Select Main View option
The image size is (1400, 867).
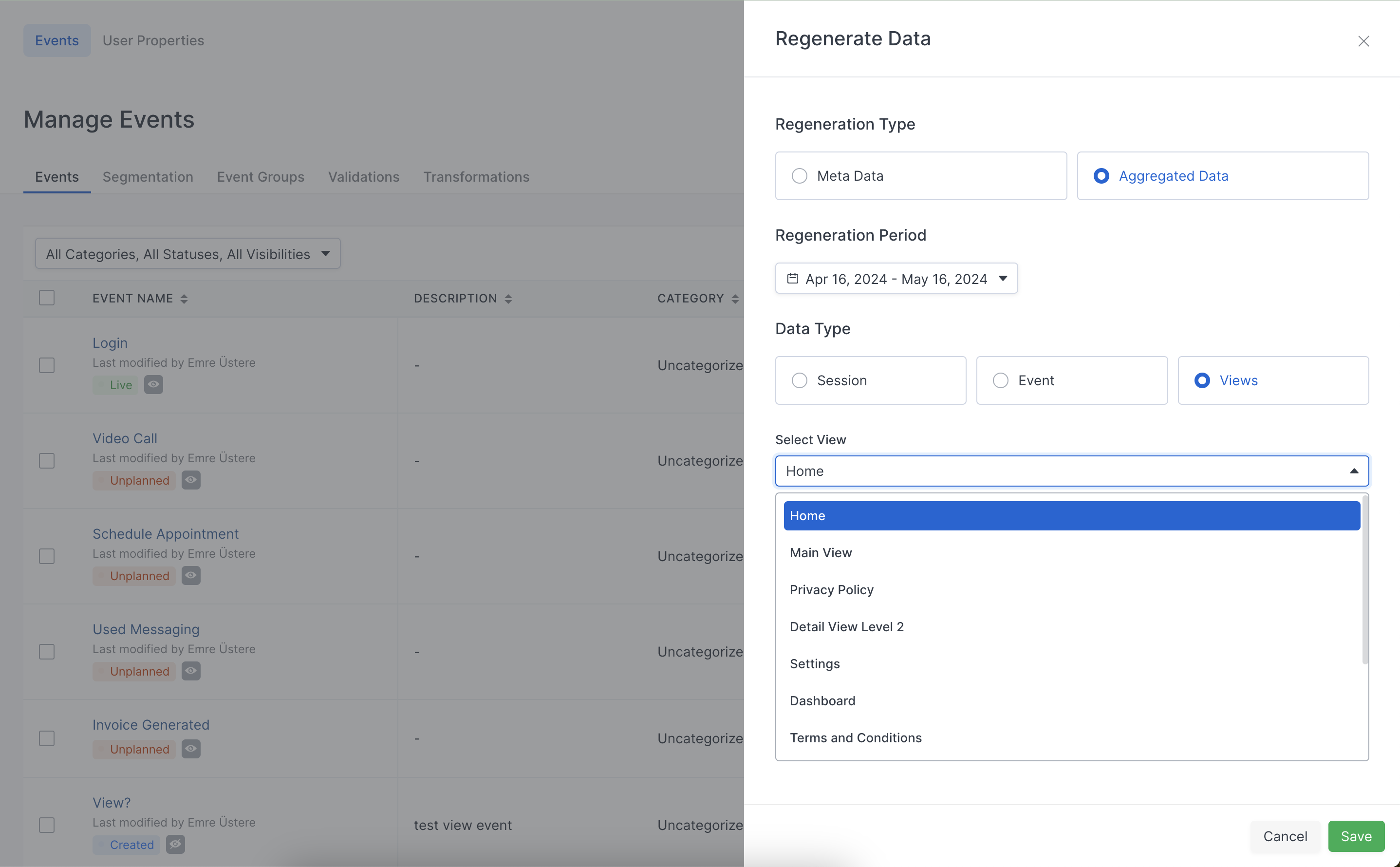pyautogui.click(x=1071, y=553)
